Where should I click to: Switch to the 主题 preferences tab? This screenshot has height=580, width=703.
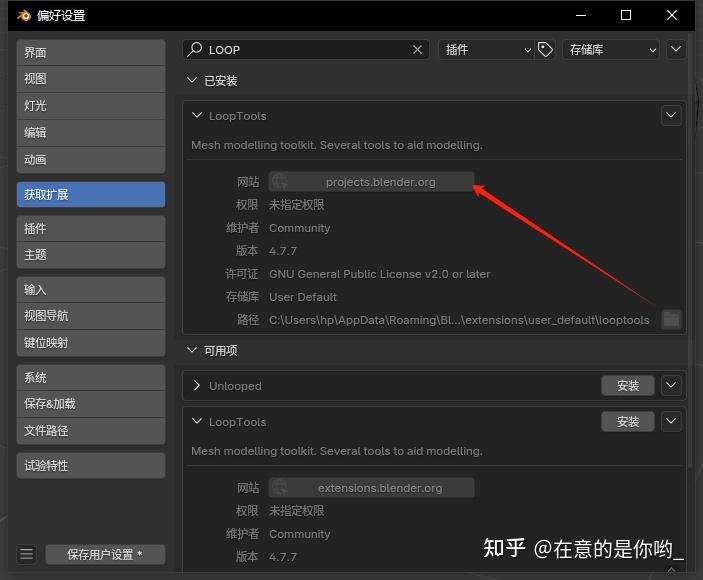tap(91, 255)
